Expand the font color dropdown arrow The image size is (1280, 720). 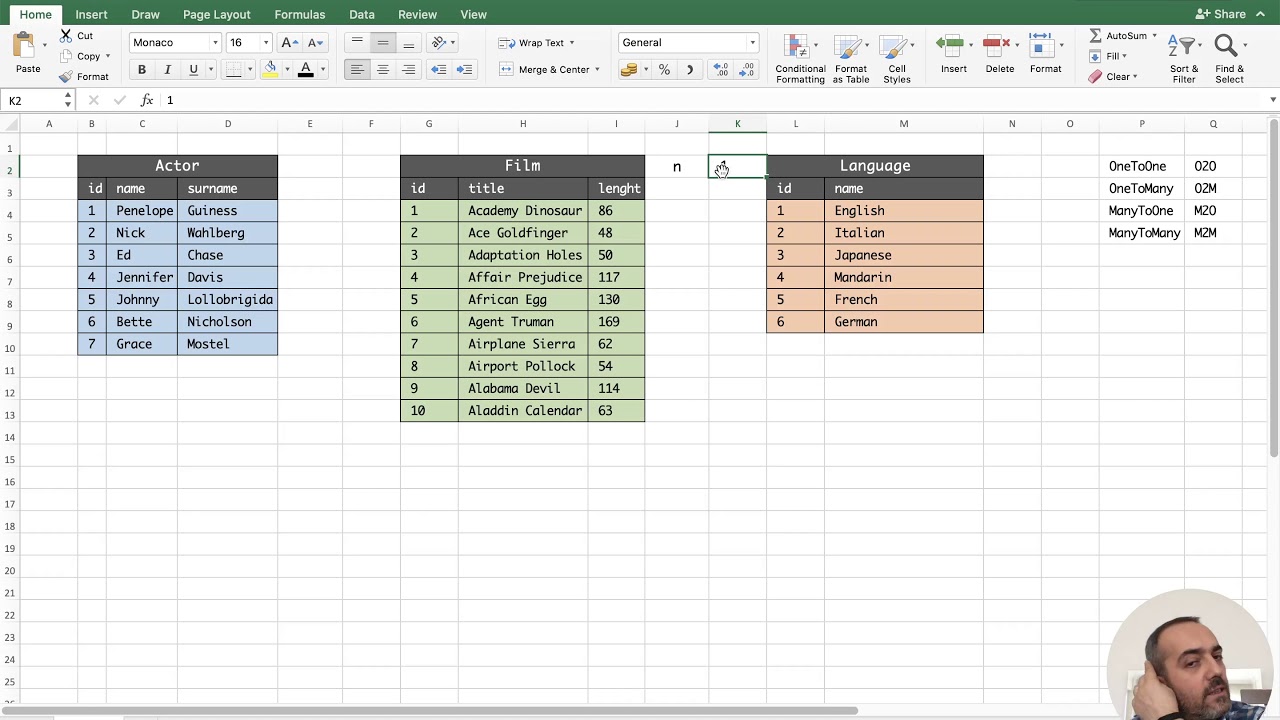coord(323,70)
